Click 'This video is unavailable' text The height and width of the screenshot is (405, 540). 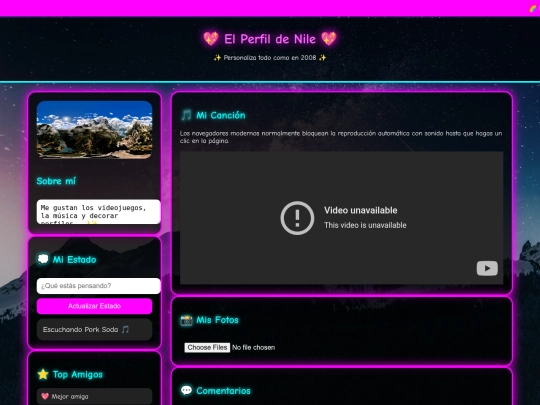tap(365, 225)
